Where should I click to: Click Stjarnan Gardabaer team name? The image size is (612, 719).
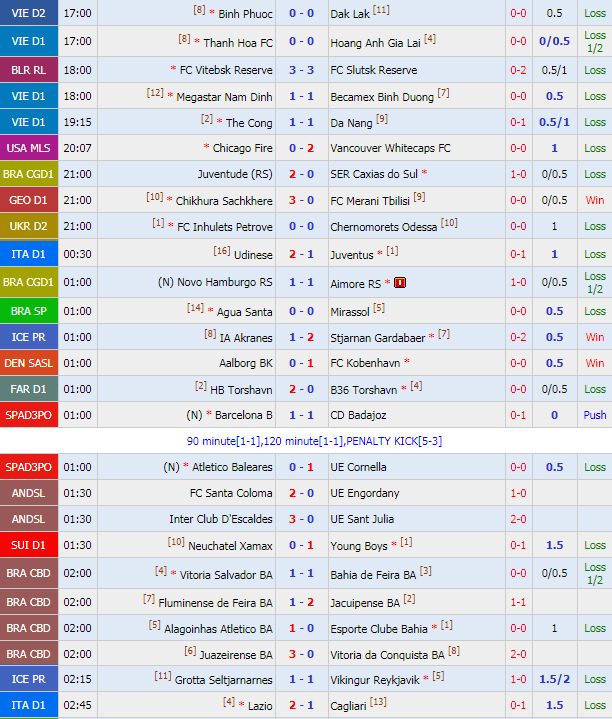(377, 338)
